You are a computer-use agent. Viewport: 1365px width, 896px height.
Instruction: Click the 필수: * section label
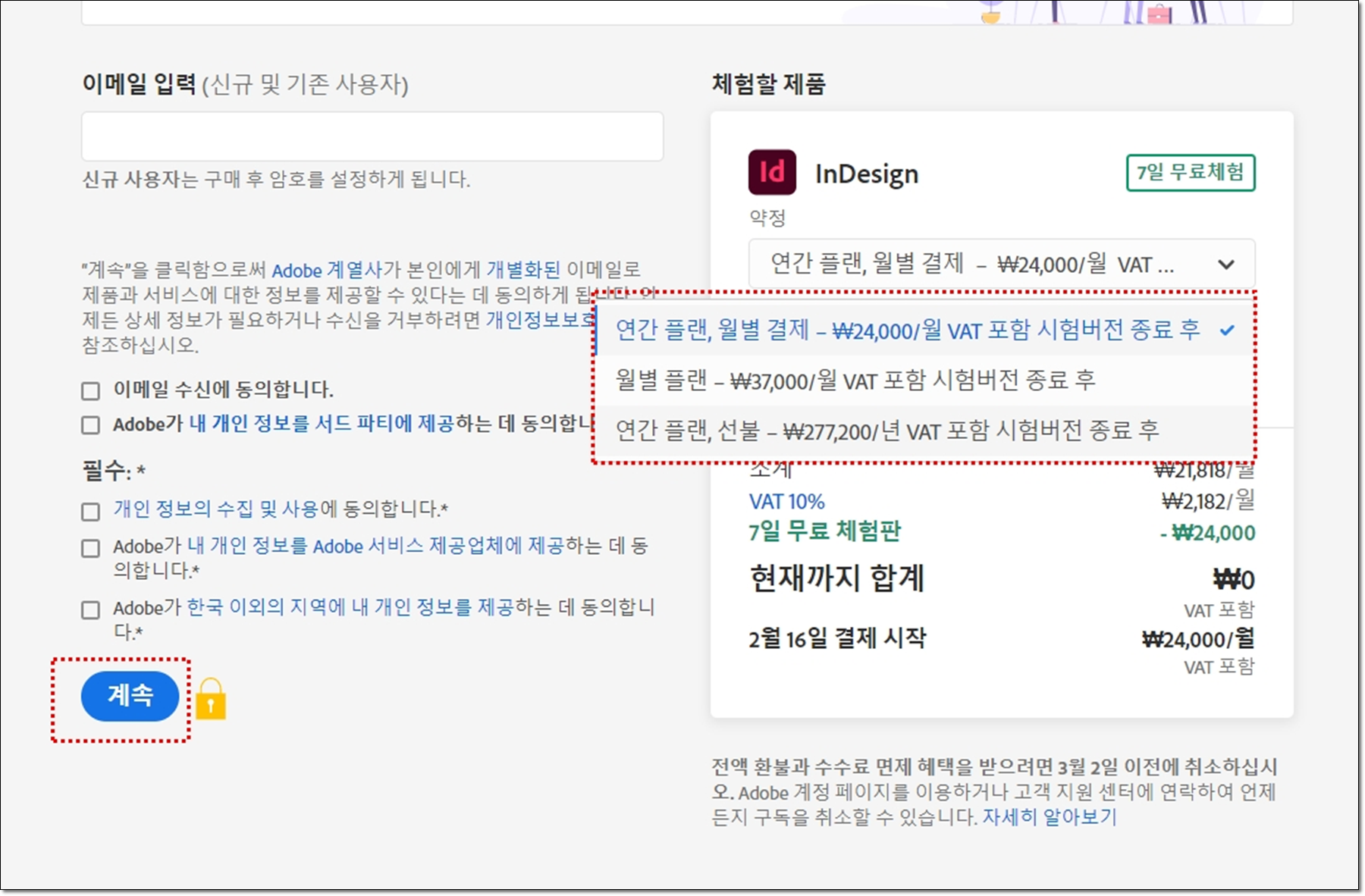114,471
